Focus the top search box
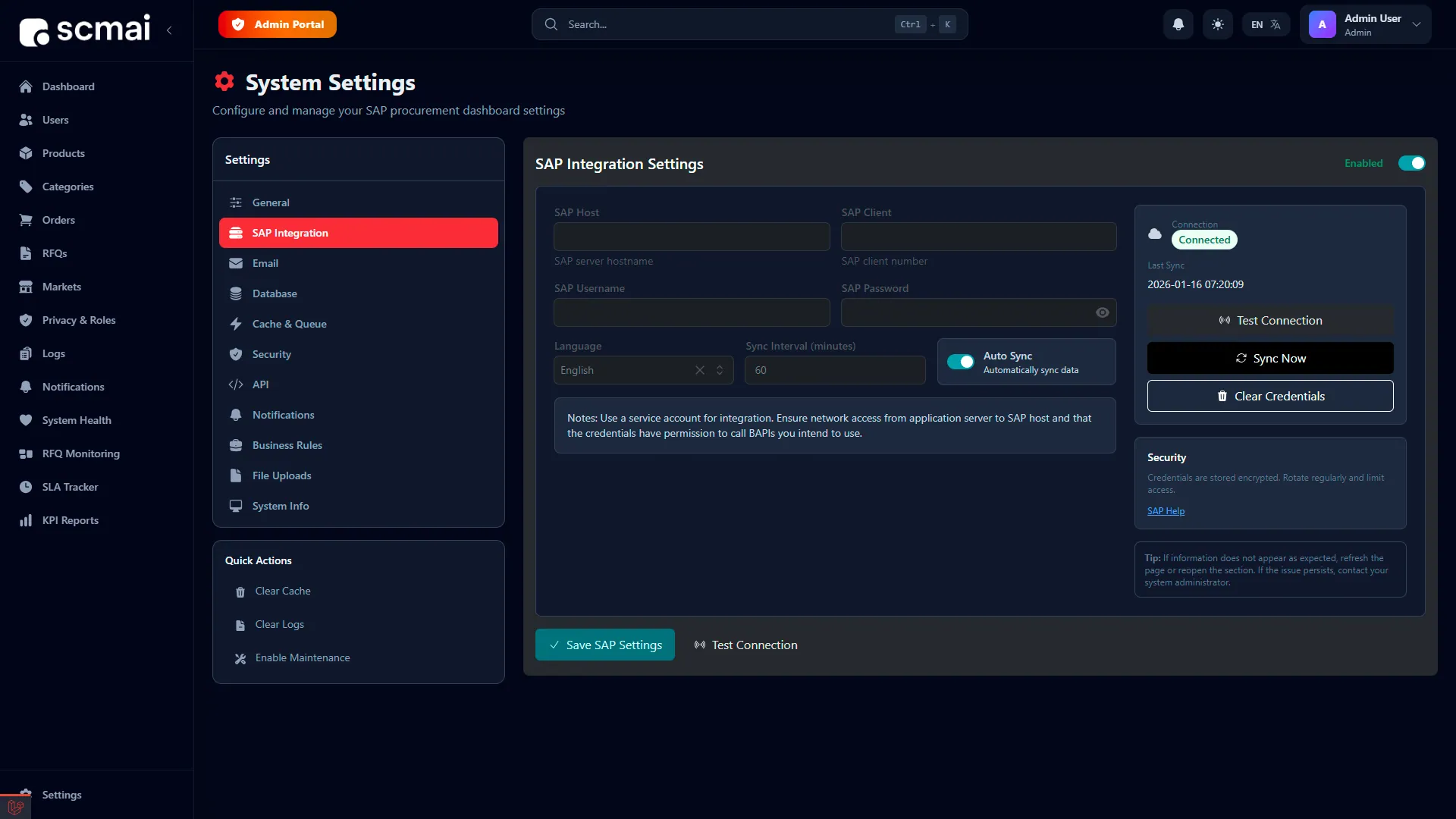Image resolution: width=1456 pixels, height=819 pixels. (x=749, y=24)
